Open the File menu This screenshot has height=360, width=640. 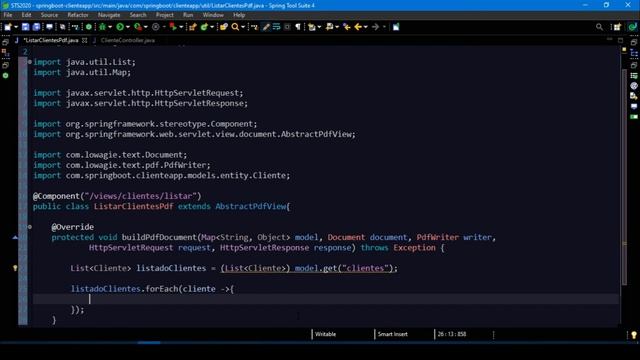coord(8,15)
